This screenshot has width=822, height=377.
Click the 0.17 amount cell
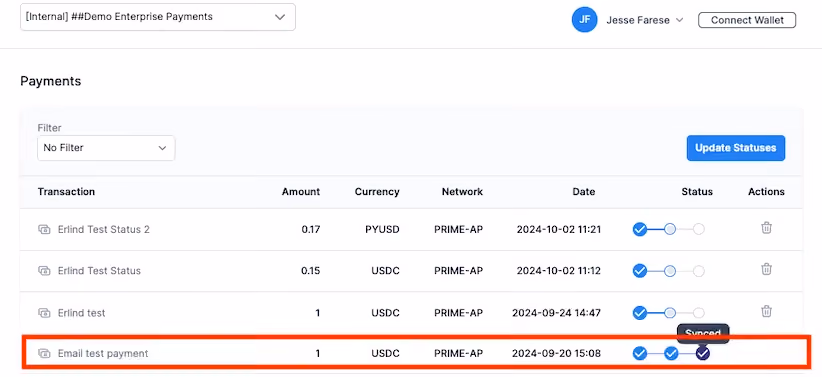[310, 229]
